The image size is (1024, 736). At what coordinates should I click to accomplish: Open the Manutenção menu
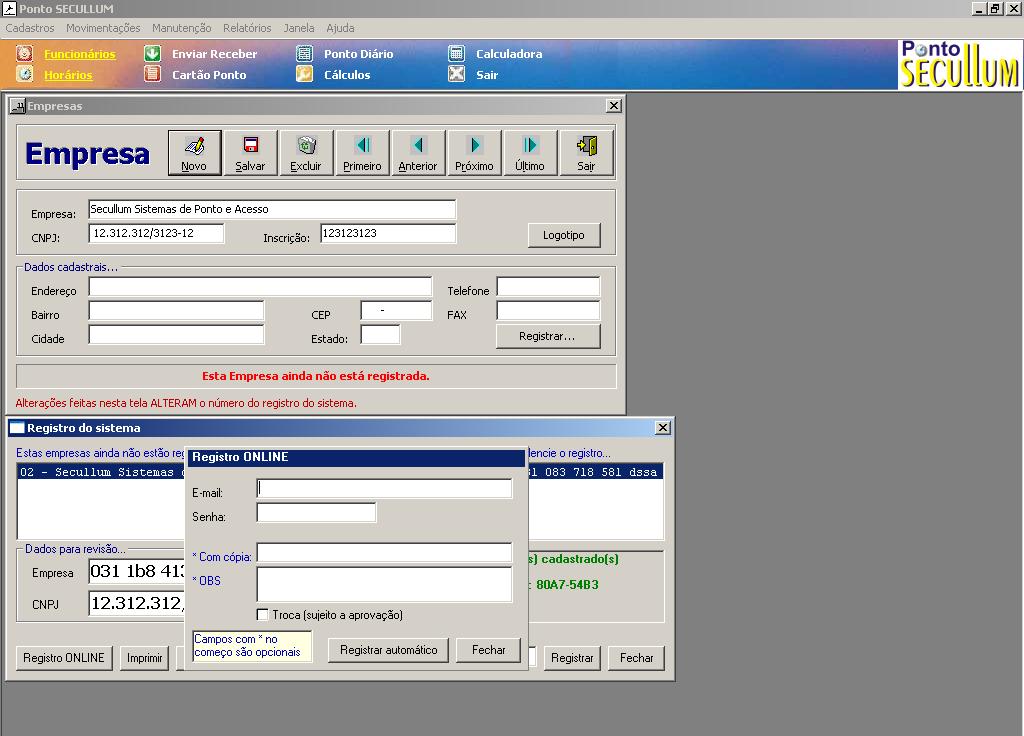[182, 28]
